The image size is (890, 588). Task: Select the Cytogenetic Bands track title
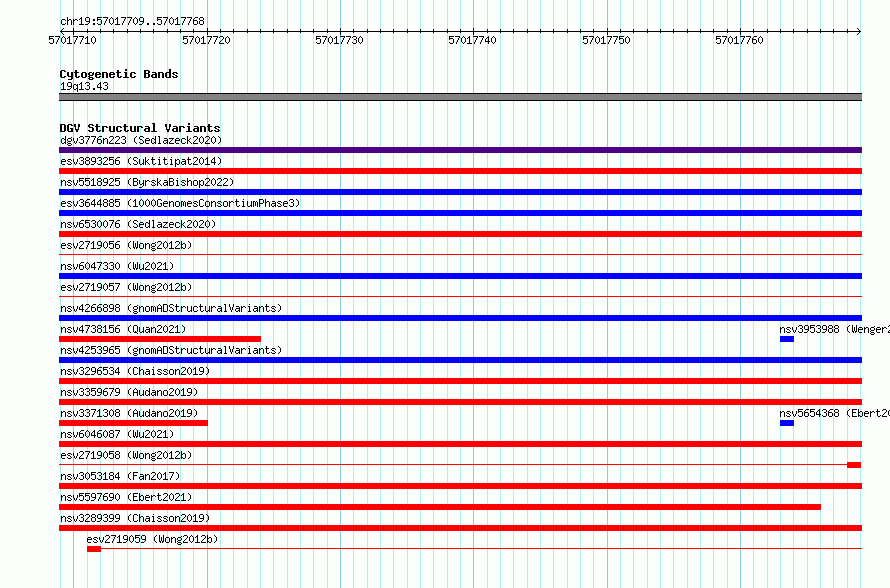[119, 74]
